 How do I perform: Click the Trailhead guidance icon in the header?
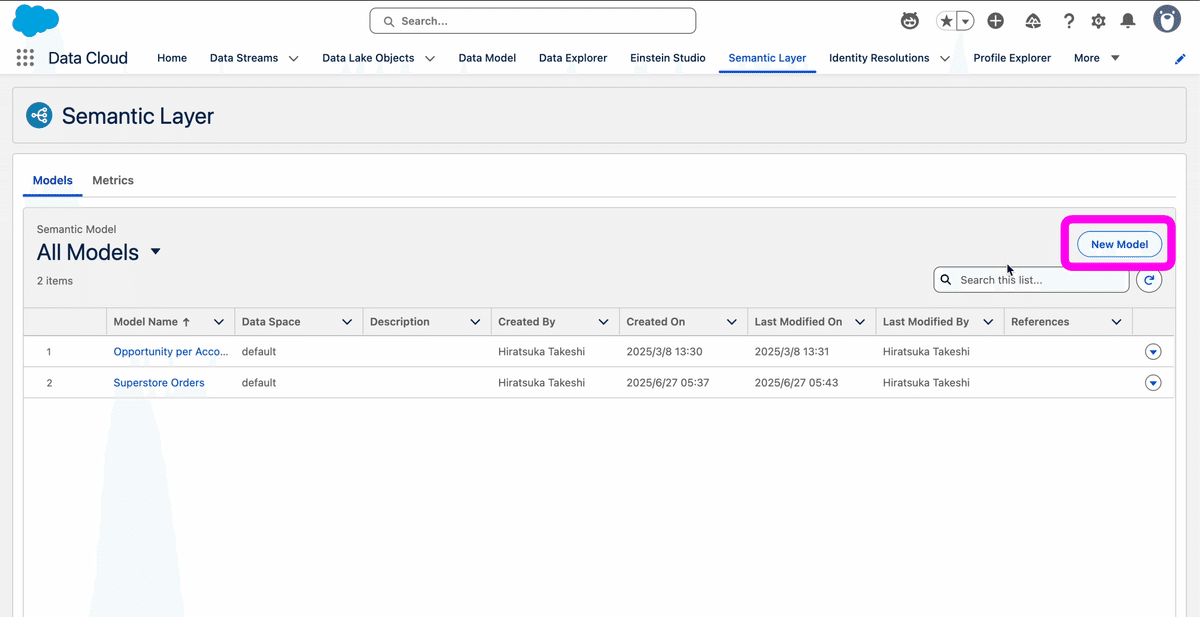coord(1033,20)
